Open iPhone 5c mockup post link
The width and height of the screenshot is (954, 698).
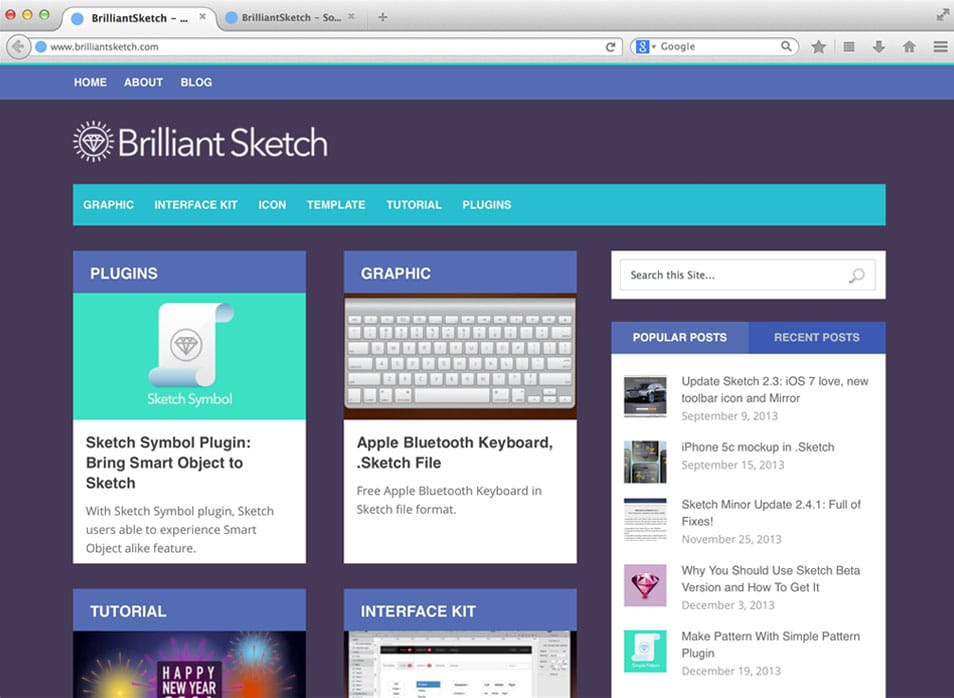[757, 447]
